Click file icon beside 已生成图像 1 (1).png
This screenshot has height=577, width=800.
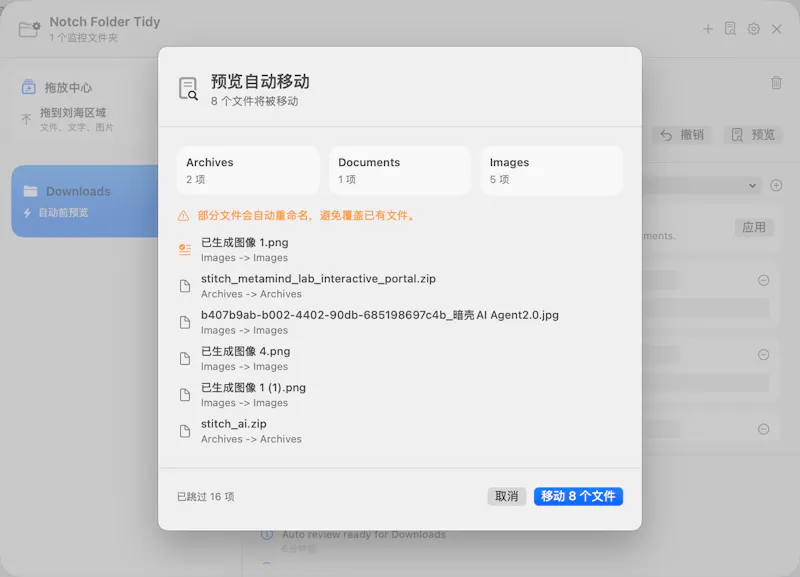(185, 395)
